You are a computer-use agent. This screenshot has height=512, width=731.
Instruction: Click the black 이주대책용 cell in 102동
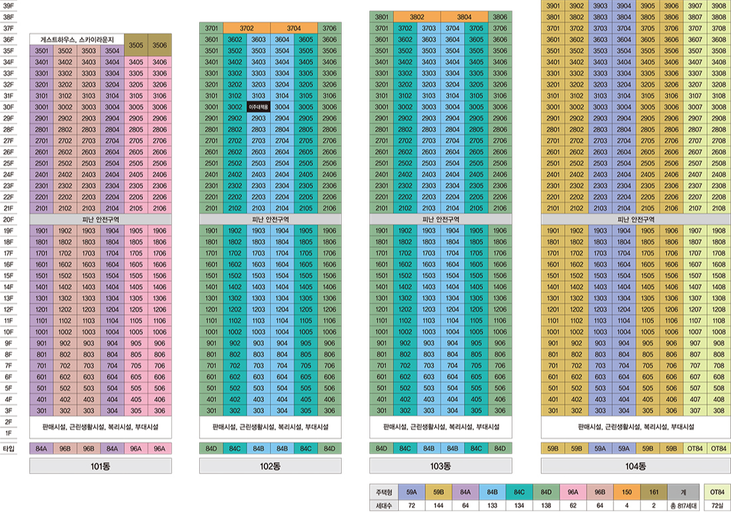click(258, 107)
